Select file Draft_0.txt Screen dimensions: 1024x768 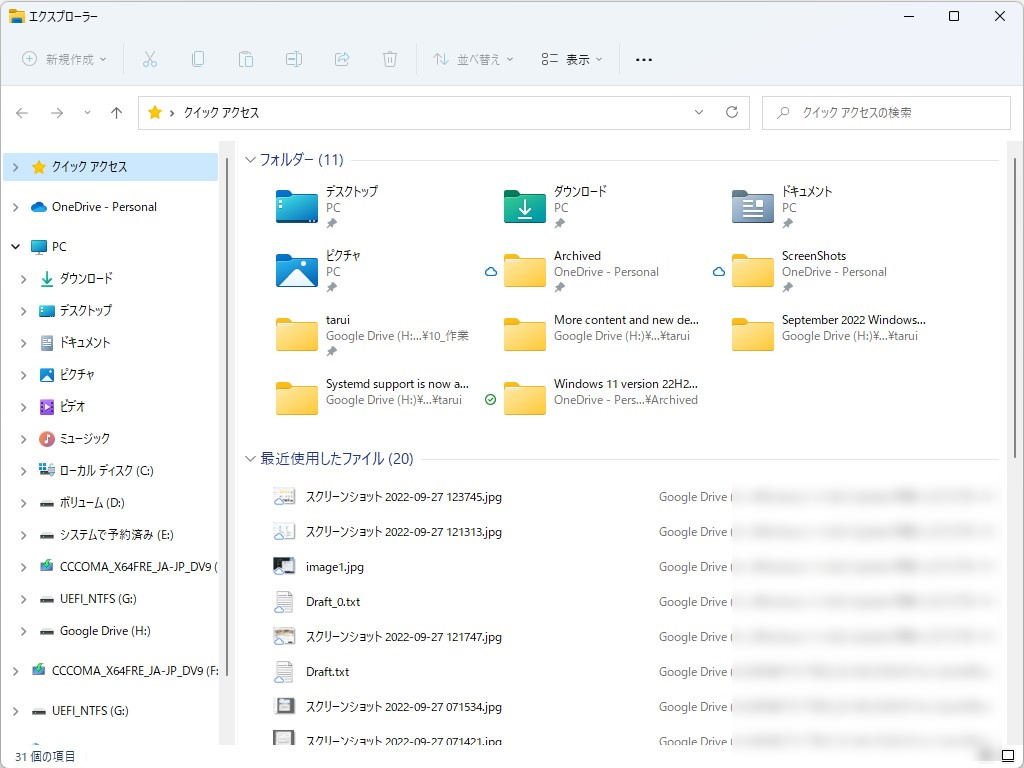[x=333, y=602]
